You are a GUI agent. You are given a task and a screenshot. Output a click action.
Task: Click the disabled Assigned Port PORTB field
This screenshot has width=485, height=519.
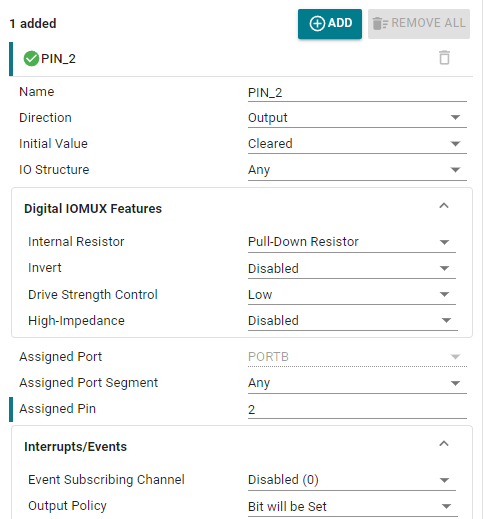[357, 357]
